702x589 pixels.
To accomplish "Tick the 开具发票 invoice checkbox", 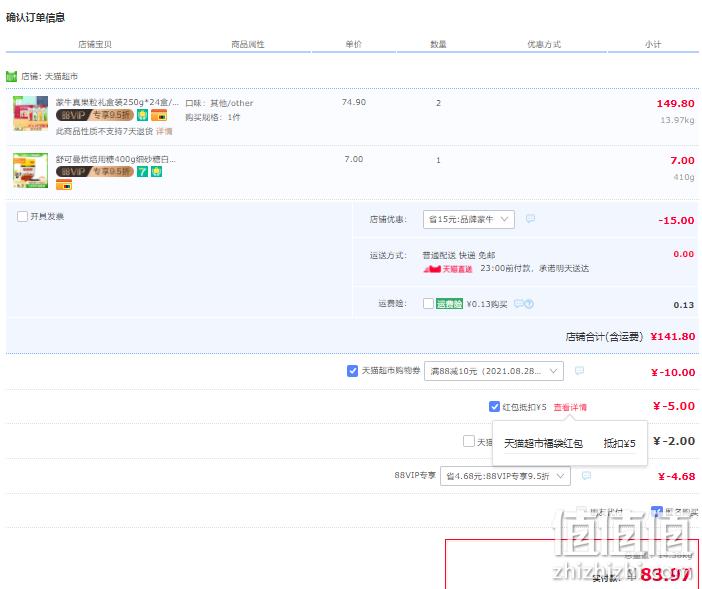I will click(x=22, y=217).
